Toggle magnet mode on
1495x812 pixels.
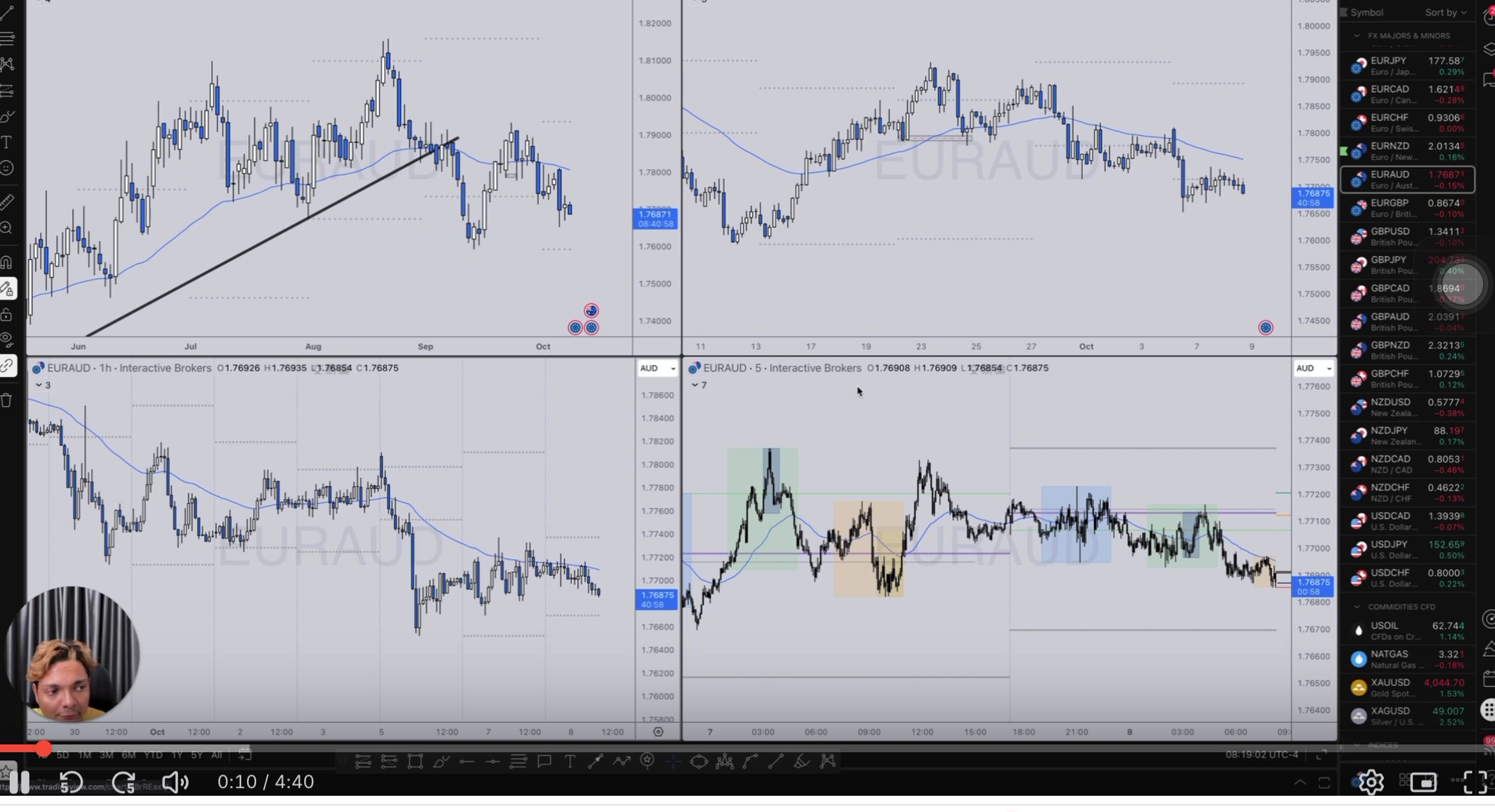click(x=7, y=262)
